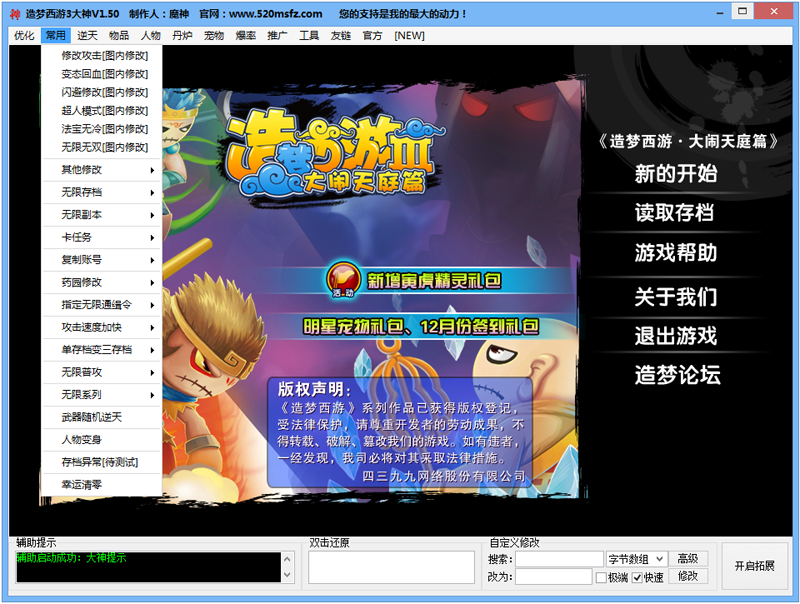Expand the 单存档变三存档 submenu
The image size is (800, 604).
pyautogui.click(x=102, y=349)
